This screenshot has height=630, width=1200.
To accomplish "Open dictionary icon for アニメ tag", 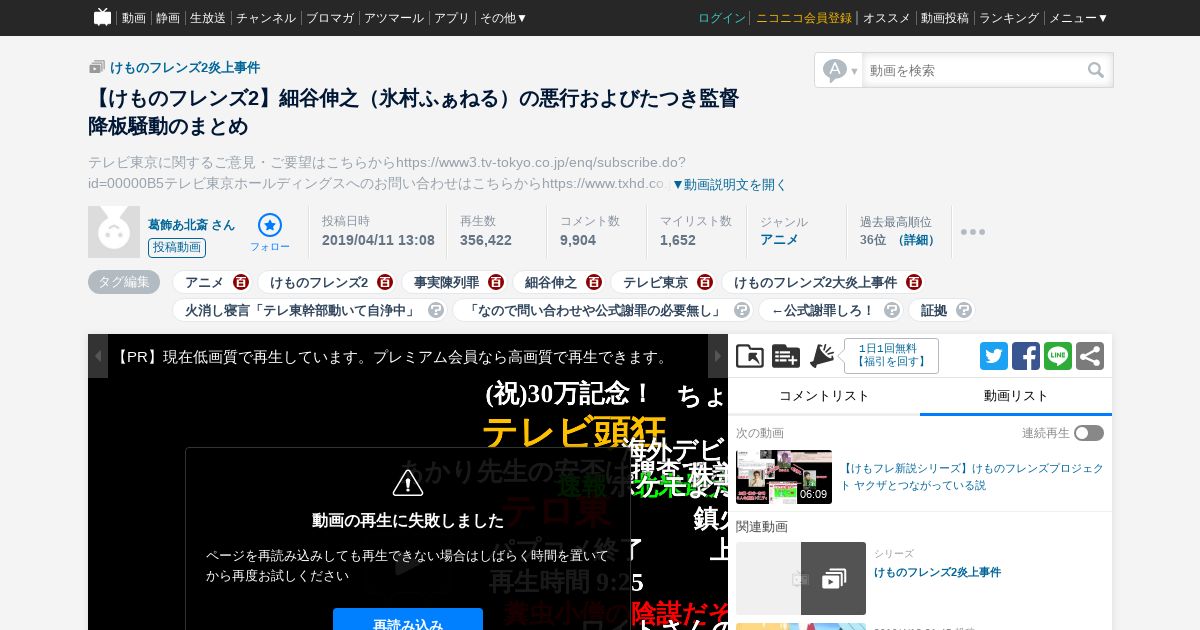I will [241, 282].
